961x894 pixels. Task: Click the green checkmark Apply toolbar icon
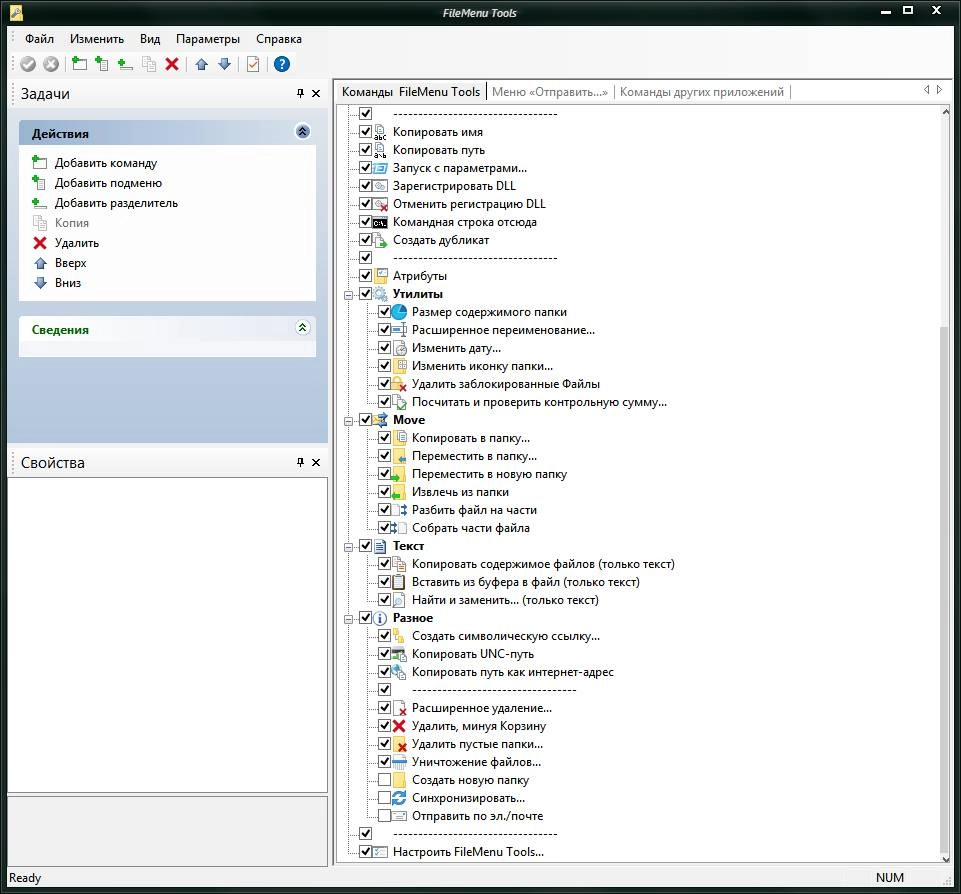28,64
